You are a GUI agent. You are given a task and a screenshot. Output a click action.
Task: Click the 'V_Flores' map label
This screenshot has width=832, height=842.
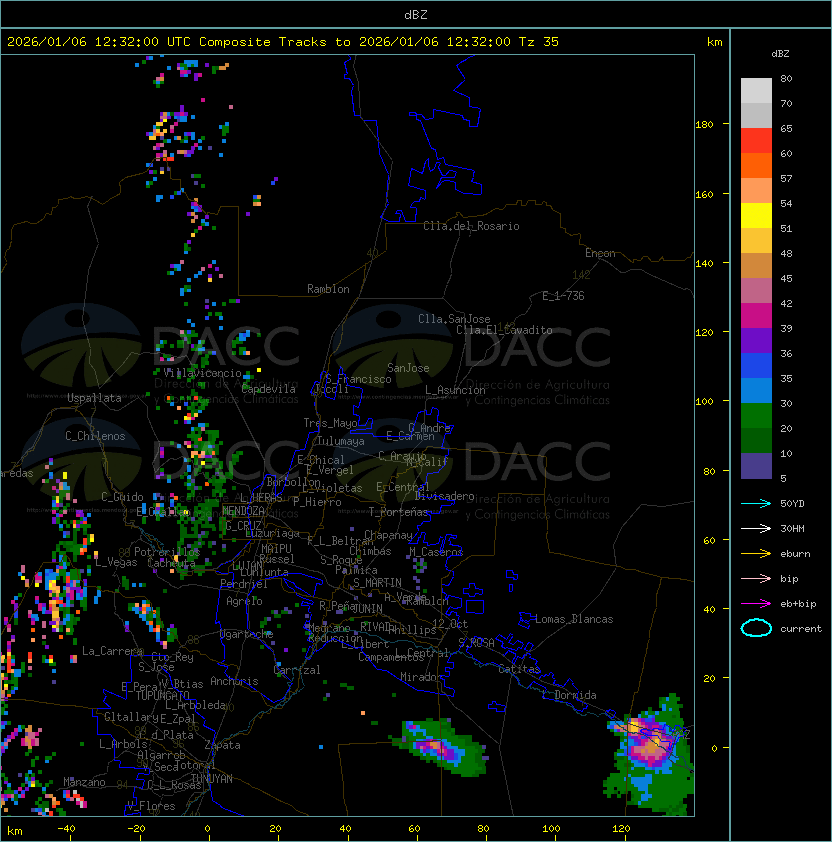[x=151, y=806]
